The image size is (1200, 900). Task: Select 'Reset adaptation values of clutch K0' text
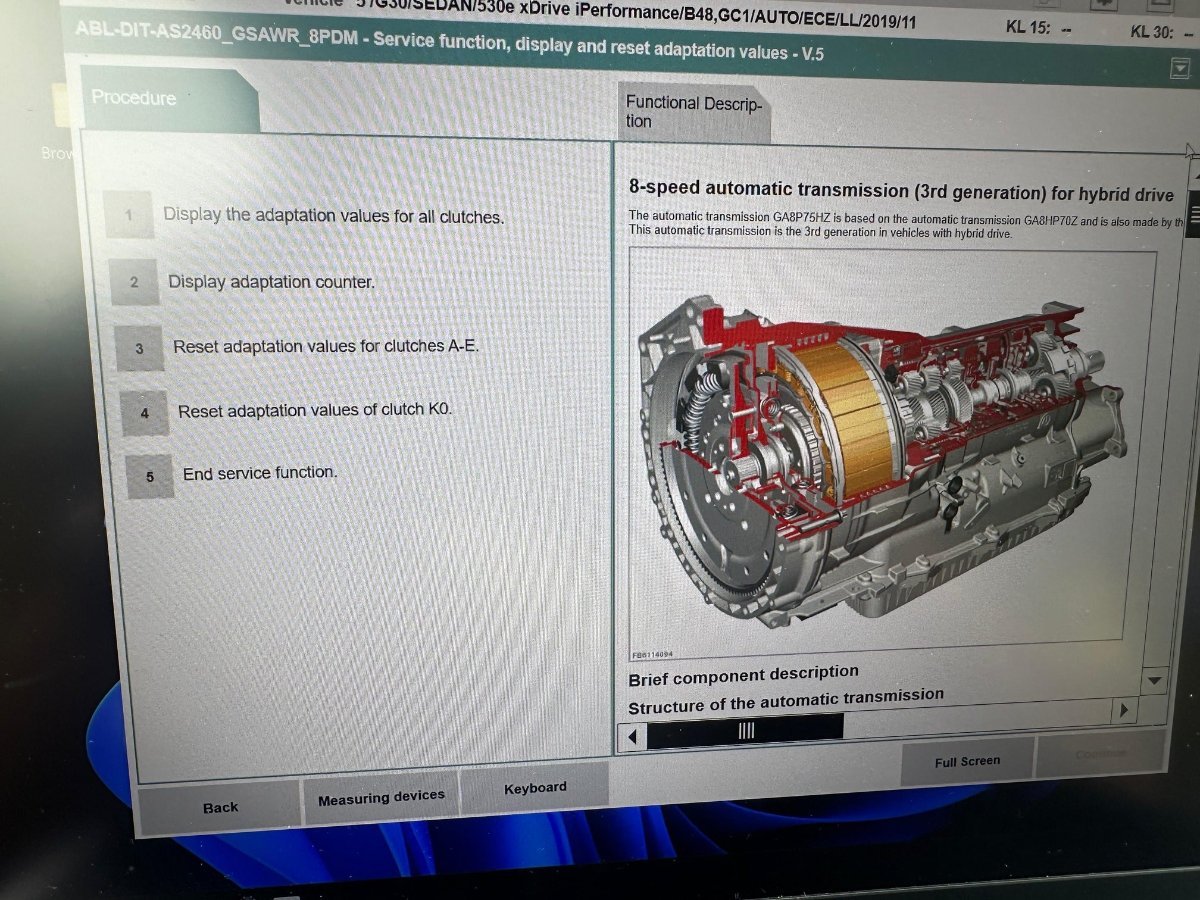(x=315, y=410)
